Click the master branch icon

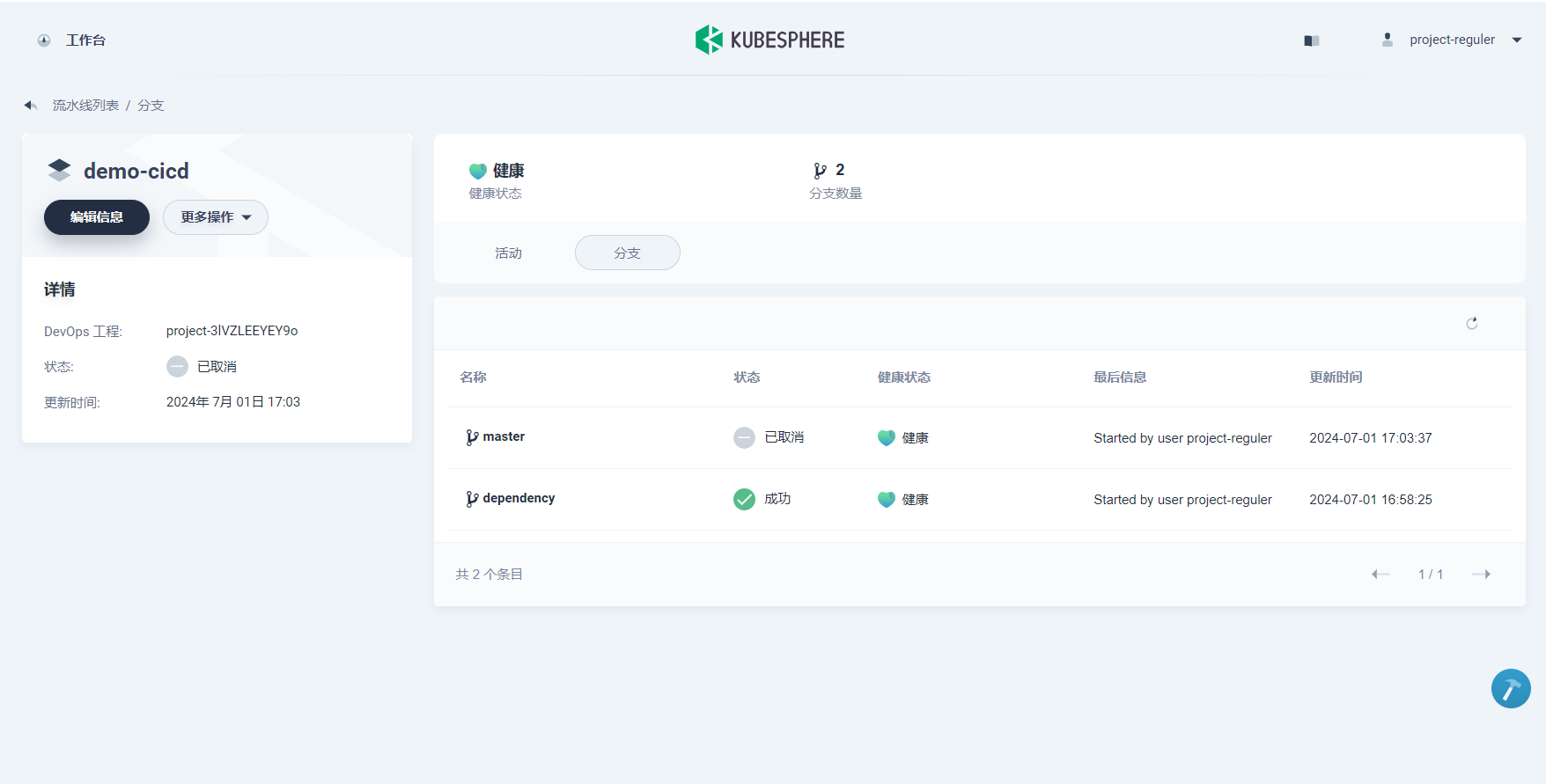(x=472, y=437)
